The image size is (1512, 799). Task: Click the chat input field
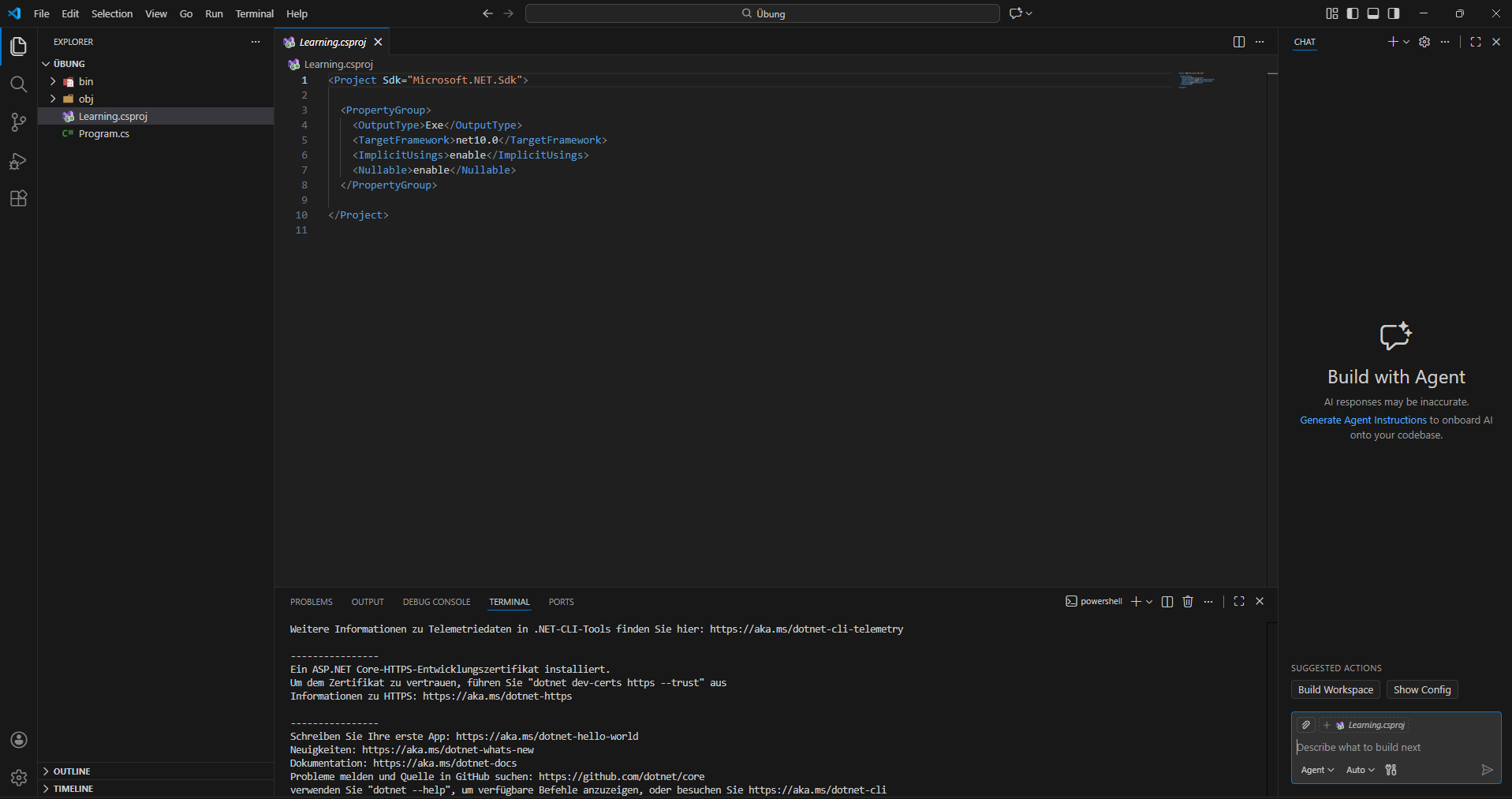pyautogui.click(x=1388, y=747)
